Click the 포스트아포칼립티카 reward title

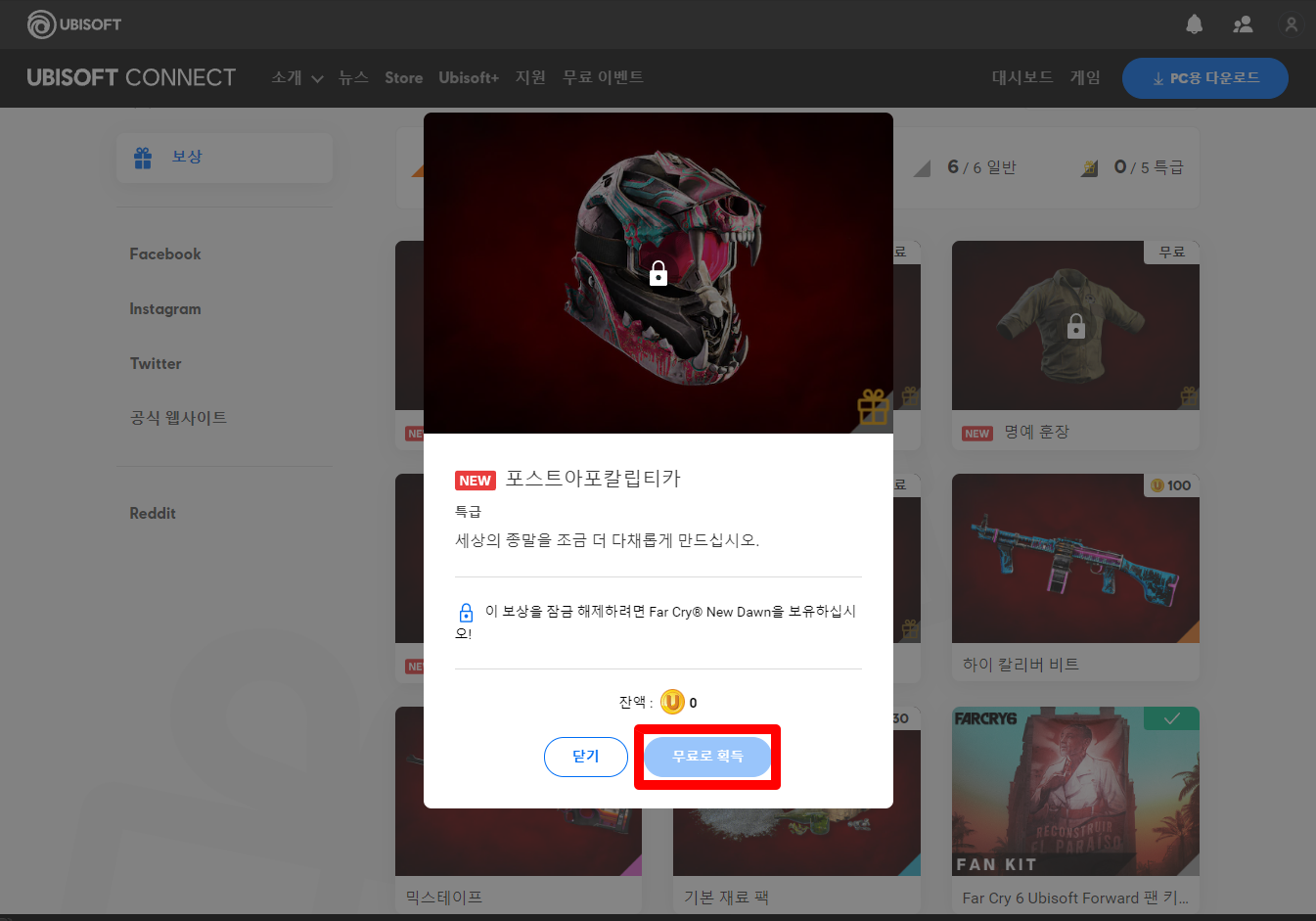point(593,479)
